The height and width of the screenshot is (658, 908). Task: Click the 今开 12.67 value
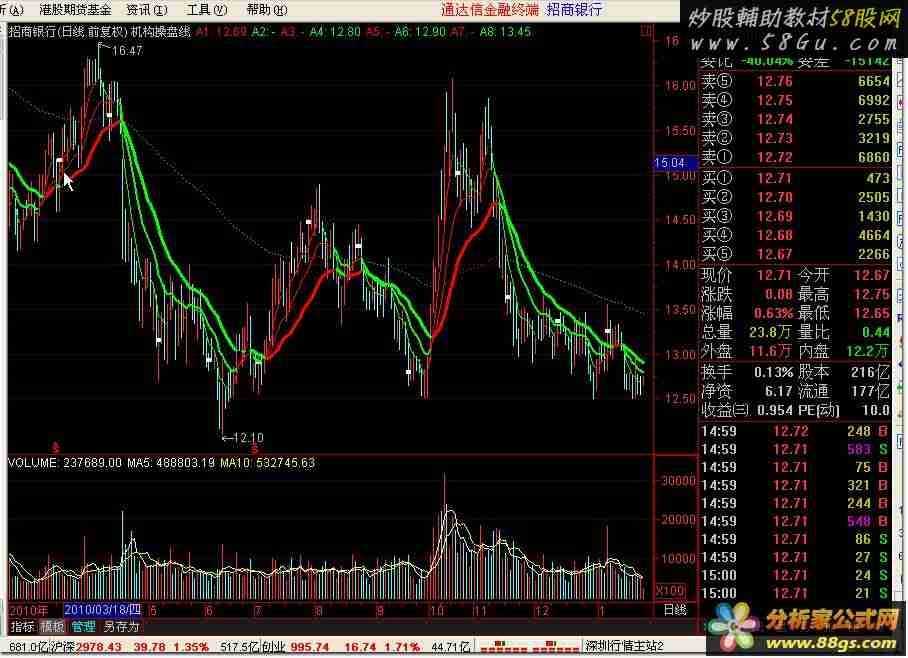872,275
